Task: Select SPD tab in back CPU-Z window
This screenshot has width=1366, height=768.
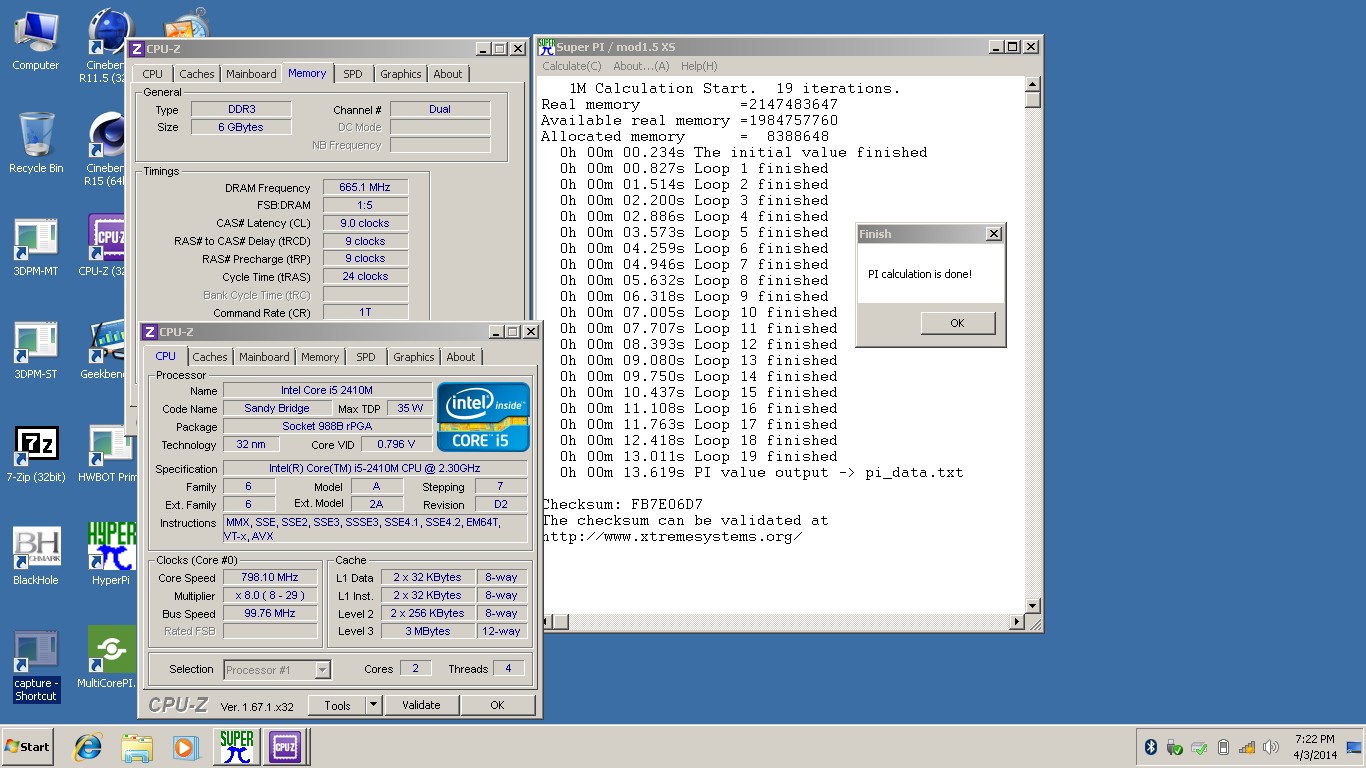Action: tap(353, 74)
